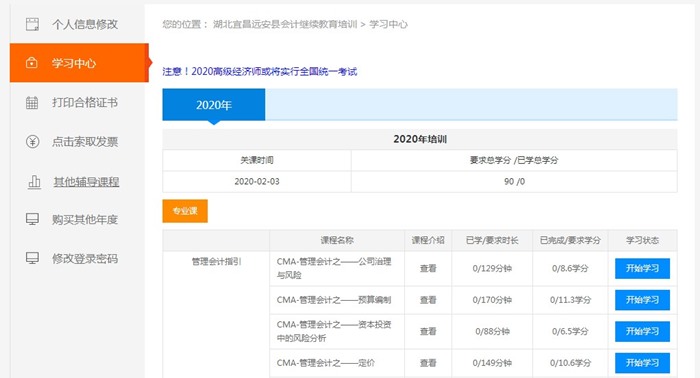Click the 学习状态 column header

point(642,240)
